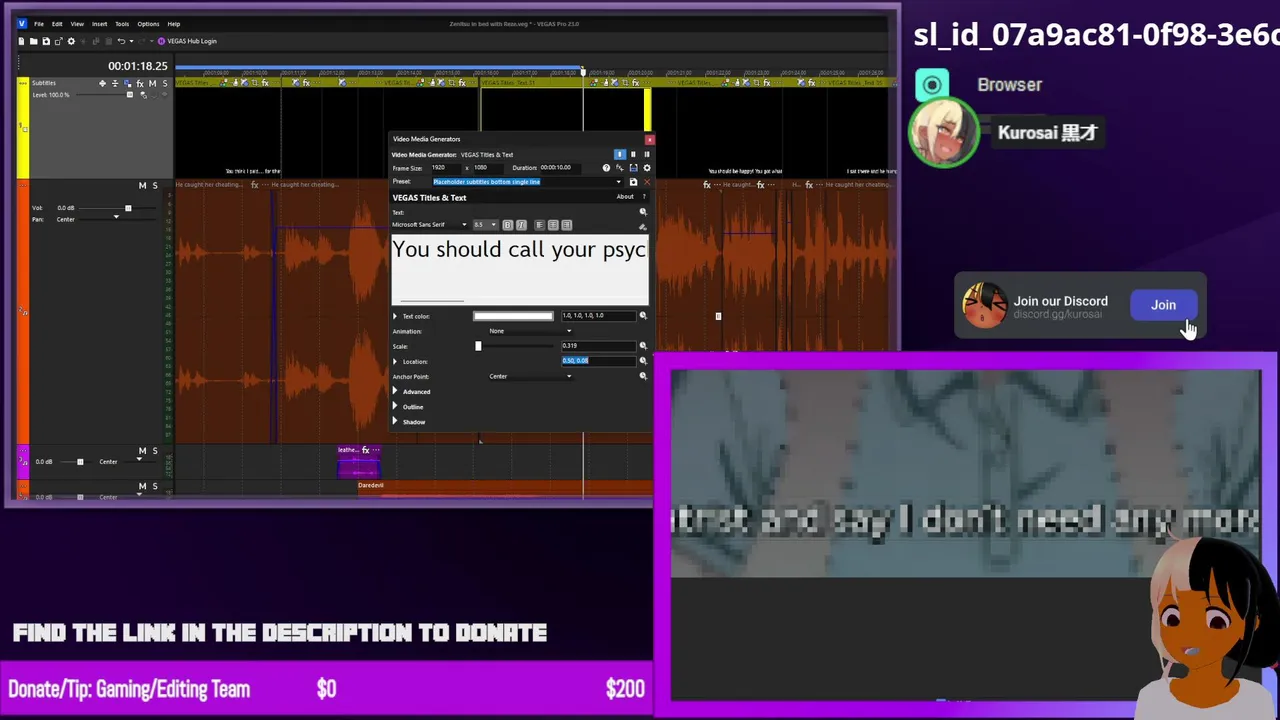Click VEGAS Hub Login
The height and width of the screenshot is (720, 1280).
coord(187,41)
